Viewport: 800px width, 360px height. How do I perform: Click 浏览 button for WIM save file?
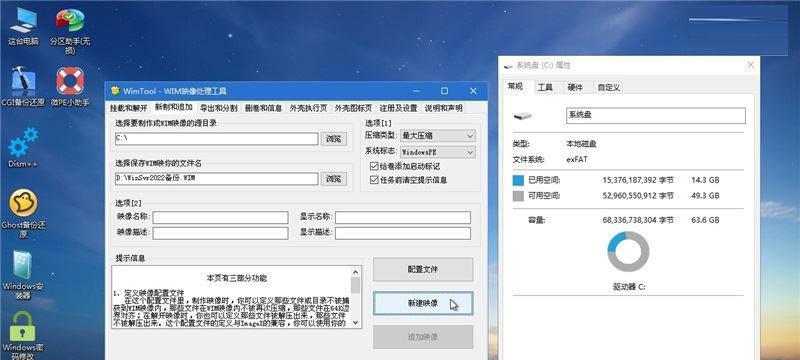point(334,178)
